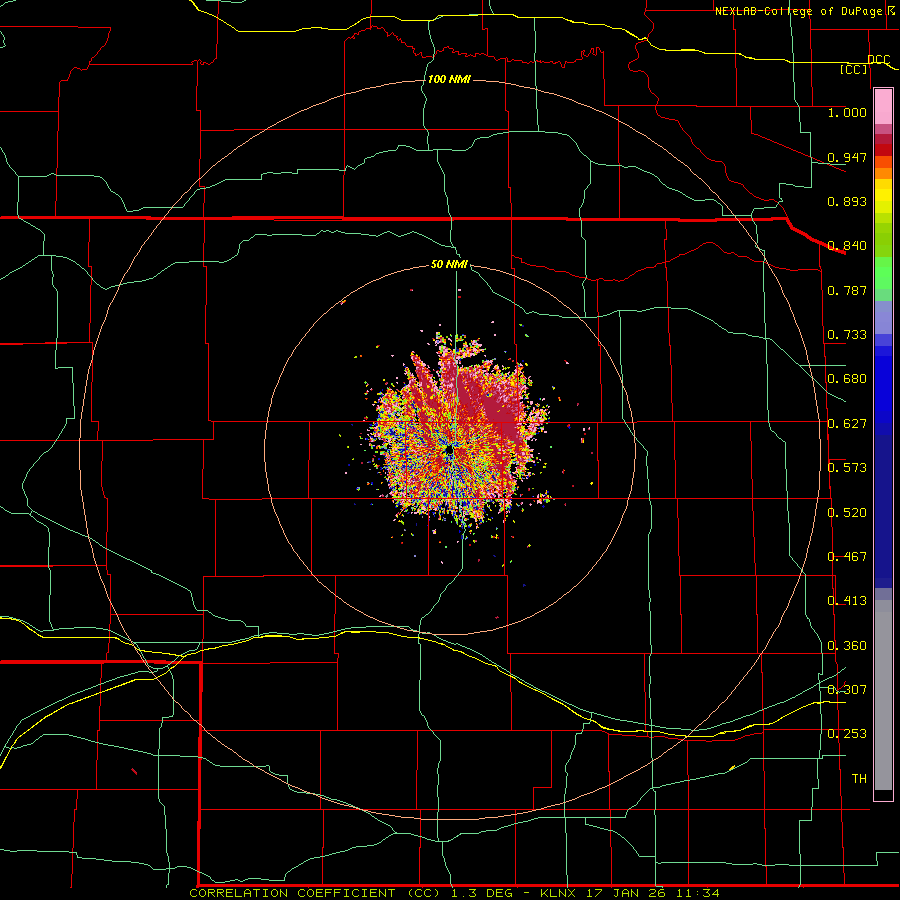The image size is (900, 900).
Task: Click the TH threshold label on the scale
Action: 859,779
